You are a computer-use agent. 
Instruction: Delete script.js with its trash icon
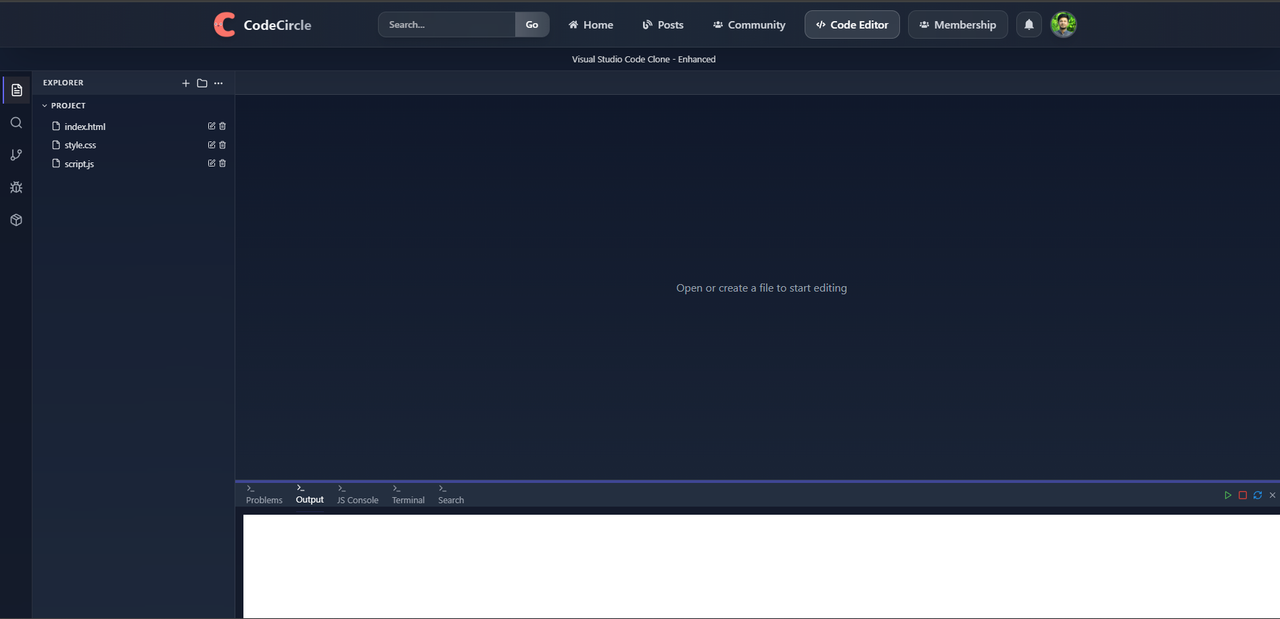pyautogui.click(x=222, y=163)
